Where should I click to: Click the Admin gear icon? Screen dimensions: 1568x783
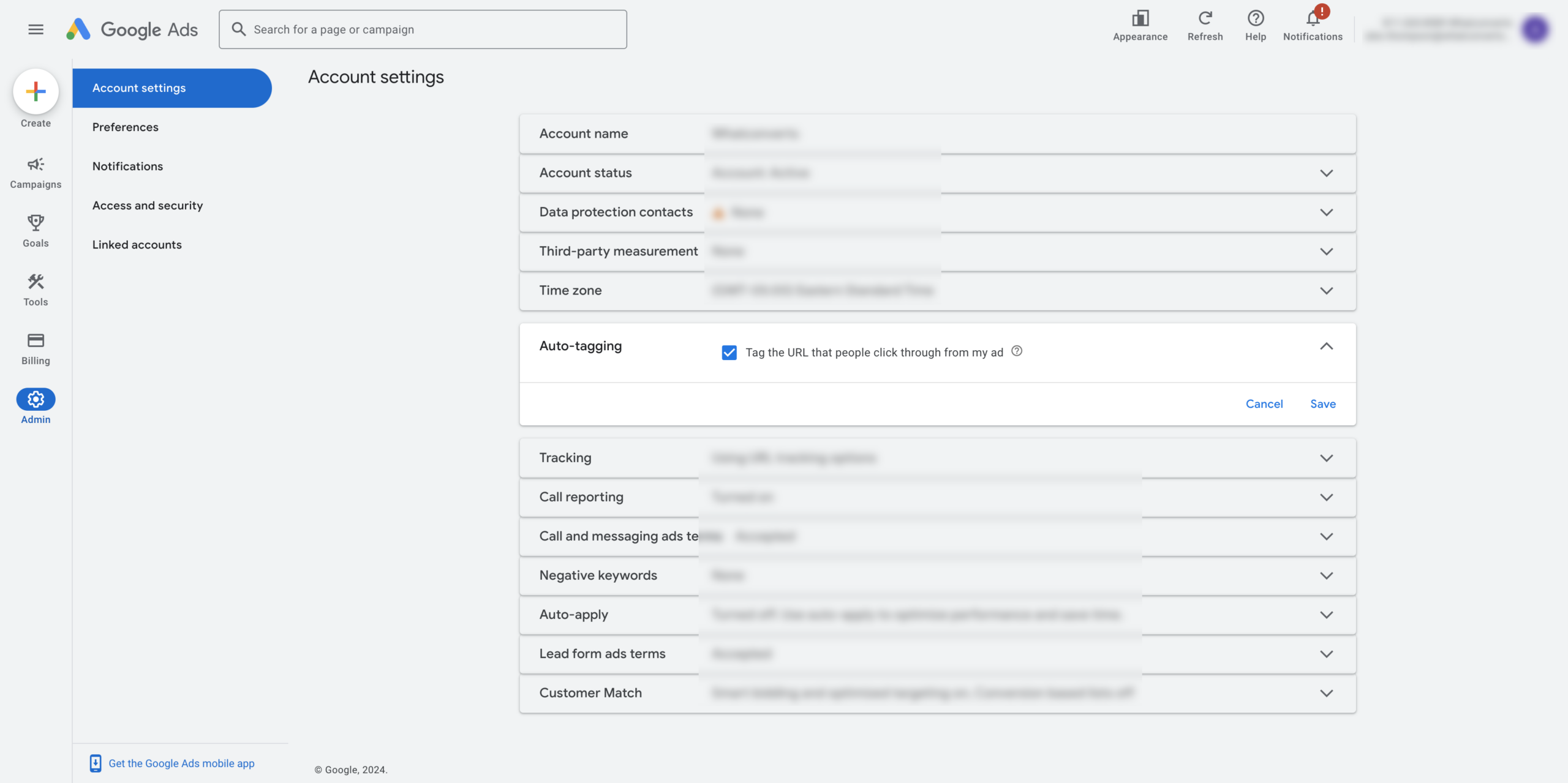[x=36, y=399]
